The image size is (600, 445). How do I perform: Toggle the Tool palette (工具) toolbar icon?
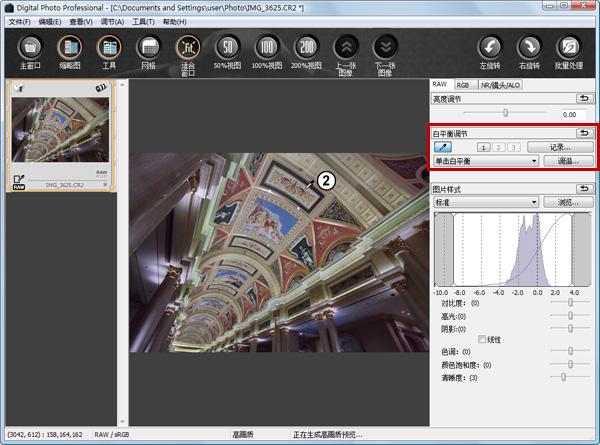tap(109, 48)
